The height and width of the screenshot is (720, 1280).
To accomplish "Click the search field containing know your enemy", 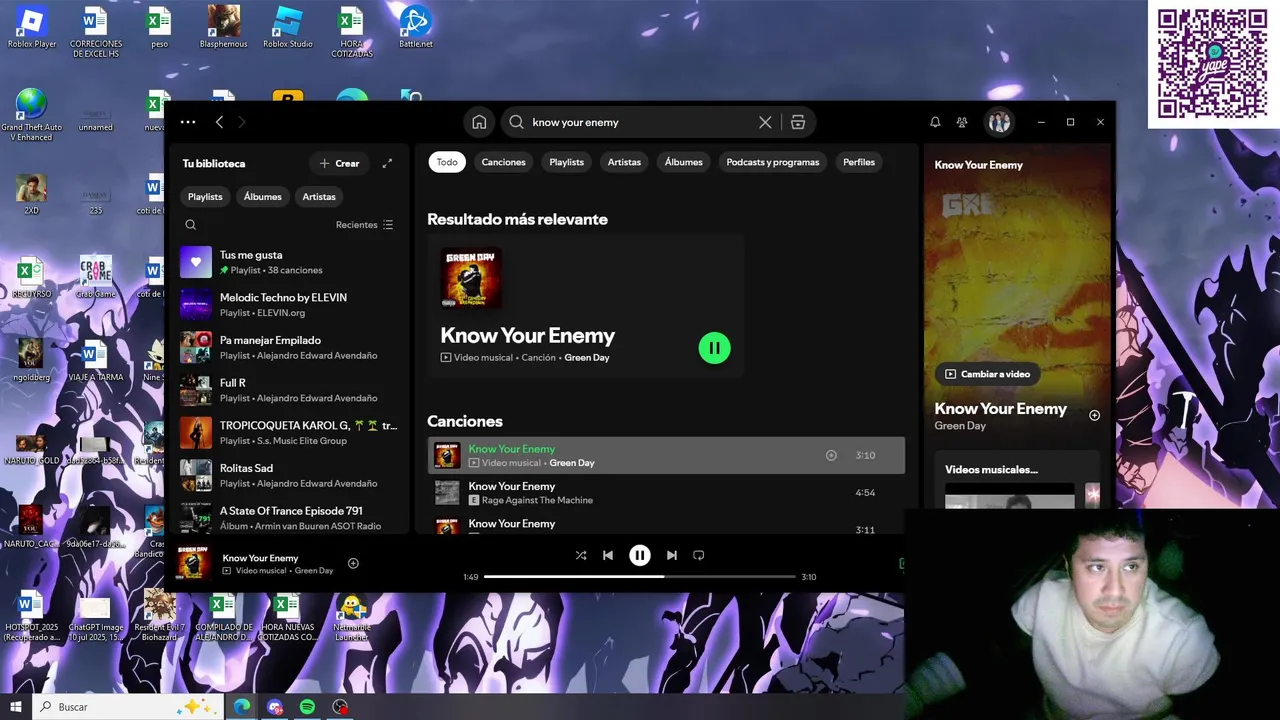I will click(640, 122).
